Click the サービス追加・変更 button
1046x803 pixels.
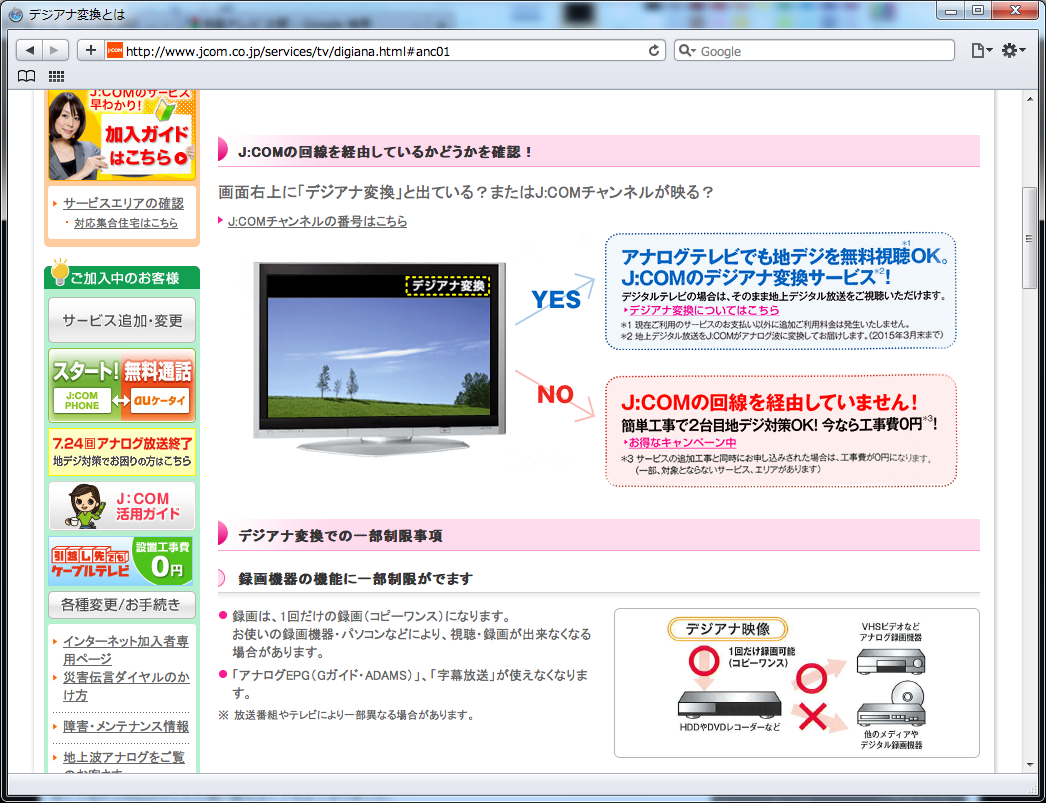pyautogui.click(x=122, y=321)
